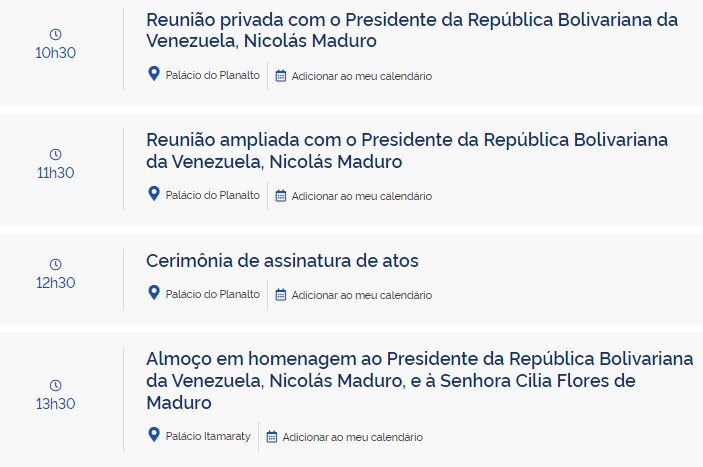Screen dimensions: 703x467
Task: Open the Reunião privada event title
Action: (412, 30)
